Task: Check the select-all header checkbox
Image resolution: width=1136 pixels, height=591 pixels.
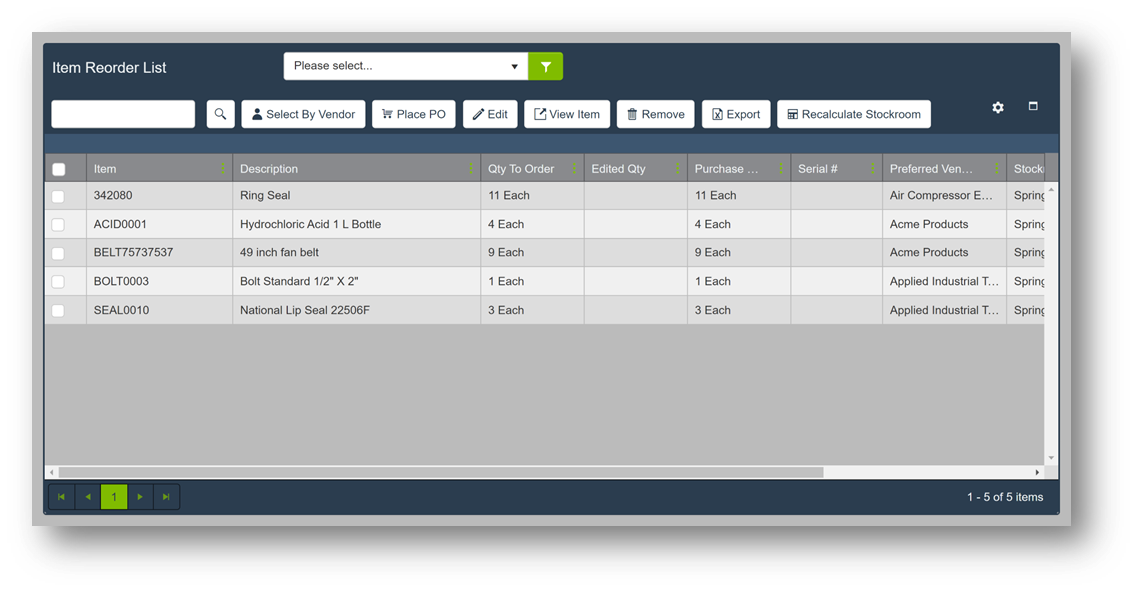Action: click(x=59, y=169)
